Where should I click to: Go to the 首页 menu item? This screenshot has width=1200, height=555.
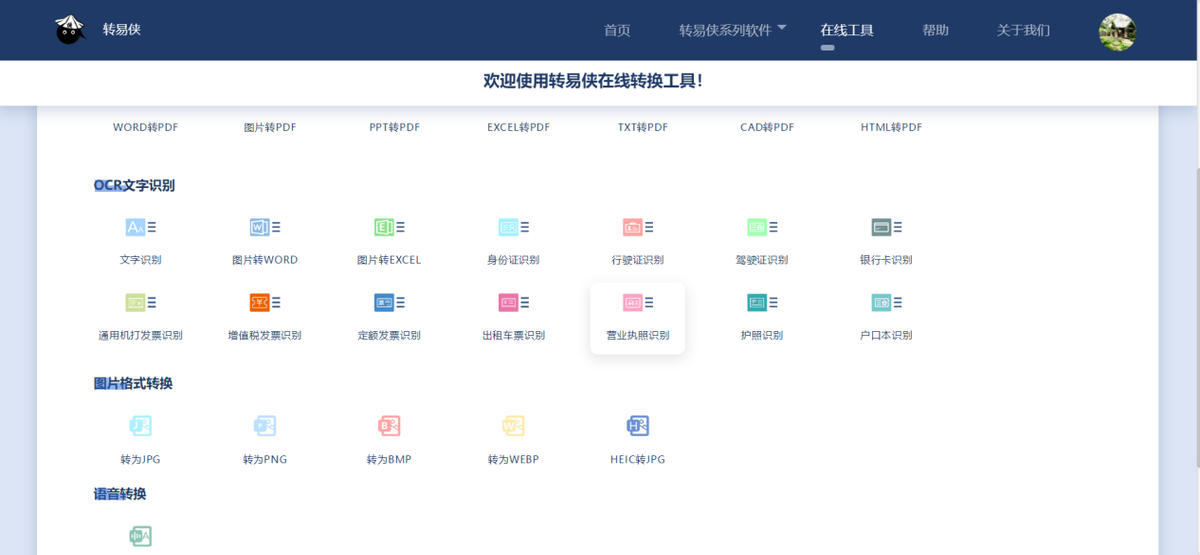(617, 30)
